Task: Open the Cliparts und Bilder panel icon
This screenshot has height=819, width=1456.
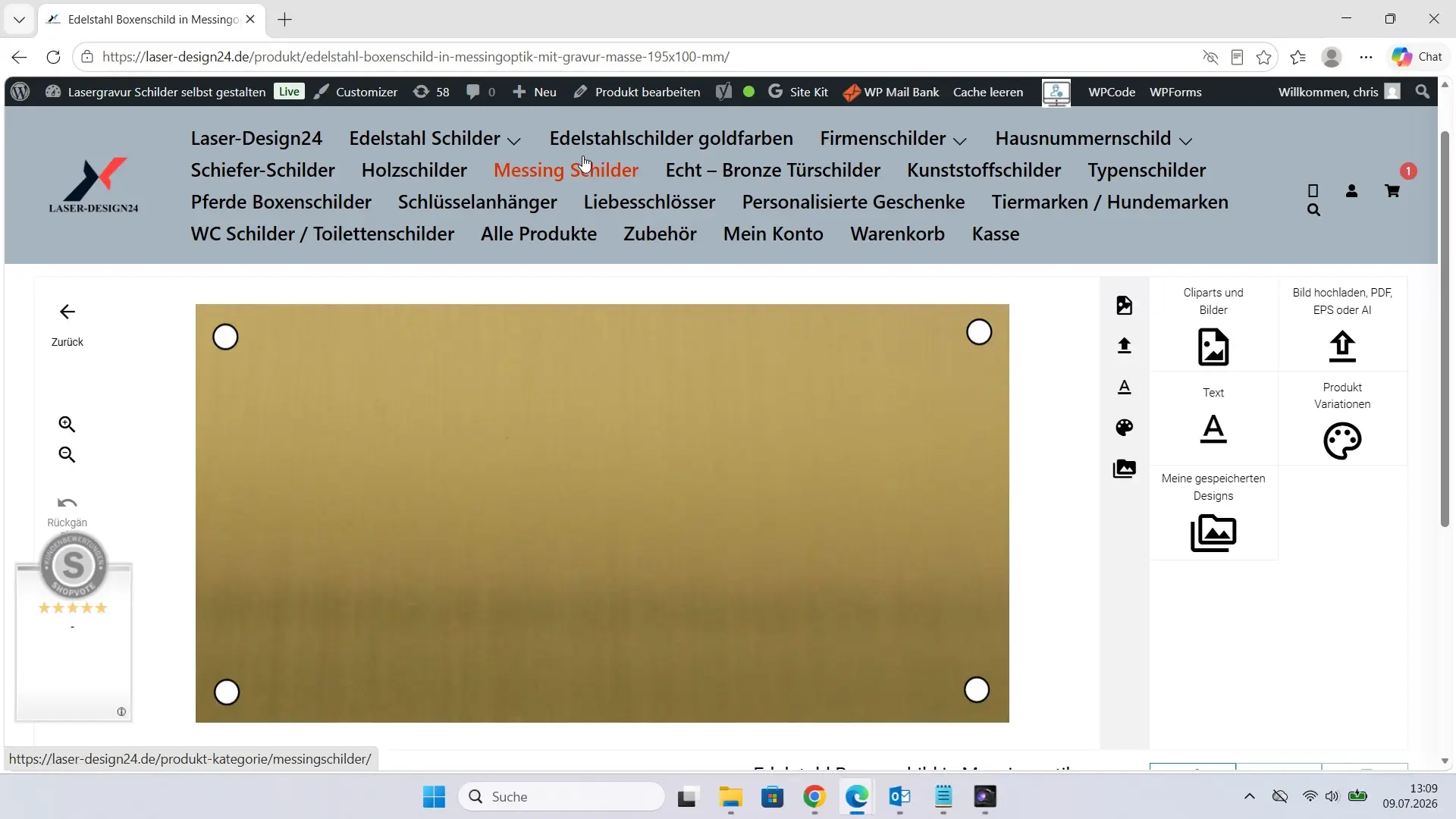Action: click(x=1213, y=347)
